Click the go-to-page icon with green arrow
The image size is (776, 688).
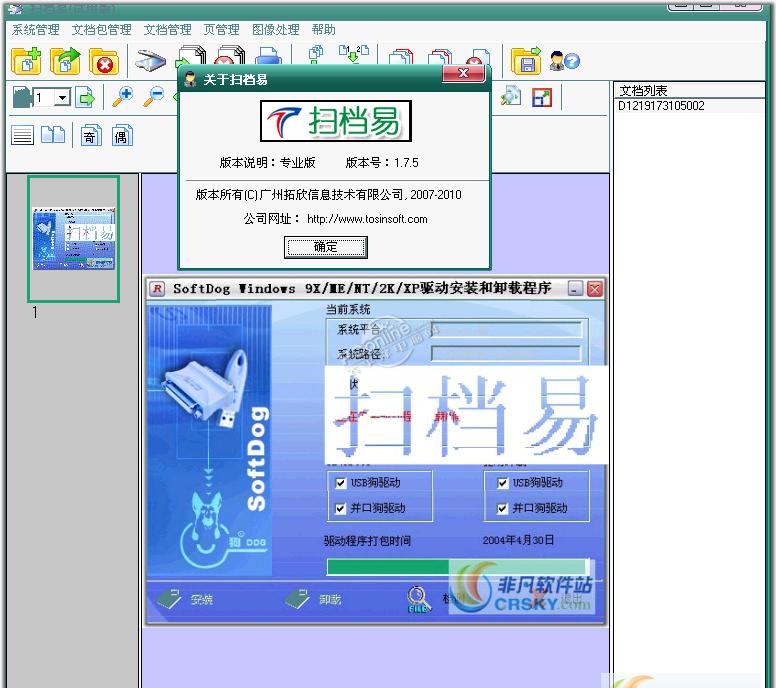86,97
